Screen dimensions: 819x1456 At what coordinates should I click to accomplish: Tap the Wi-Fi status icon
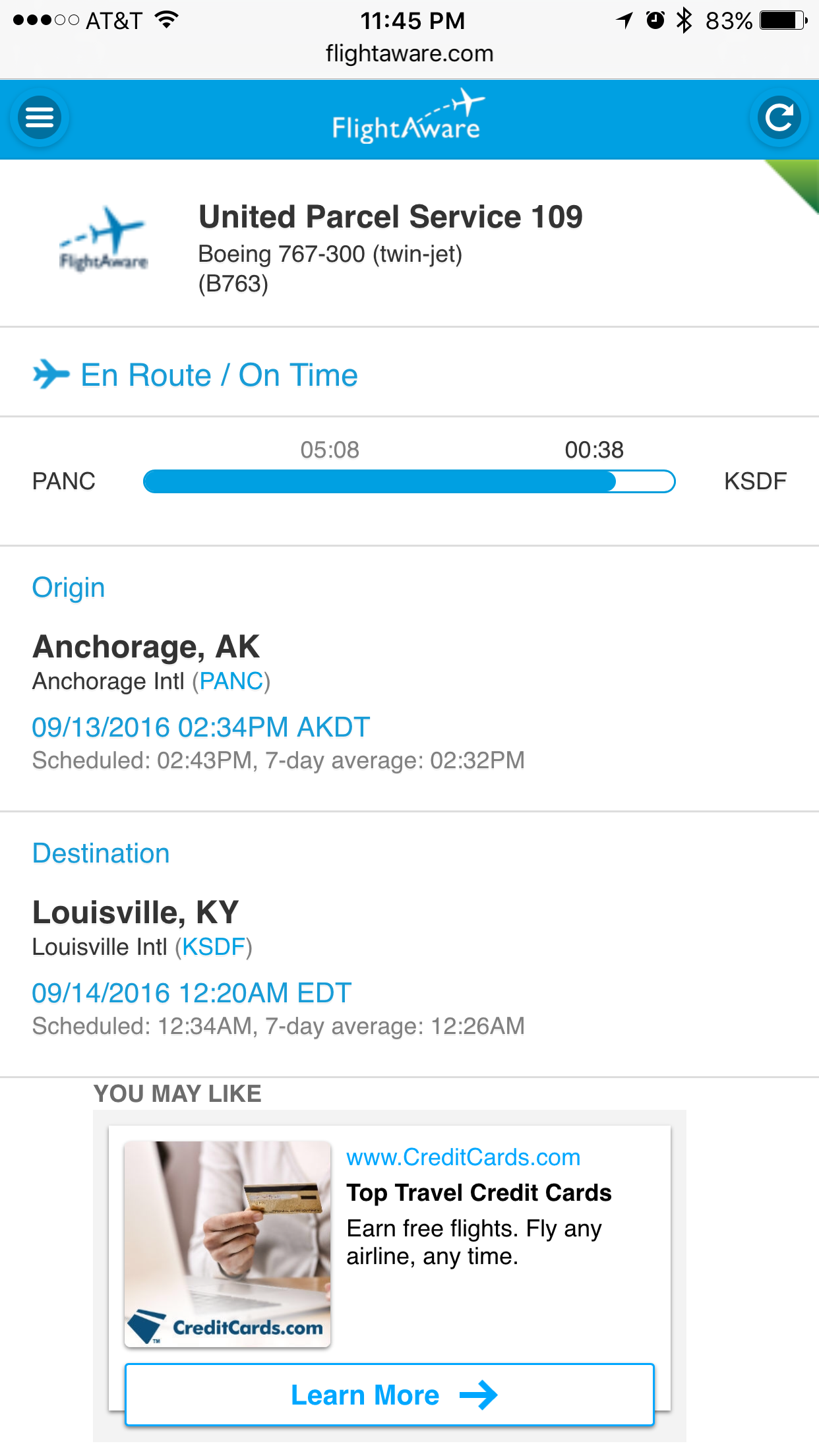(167, 20)
